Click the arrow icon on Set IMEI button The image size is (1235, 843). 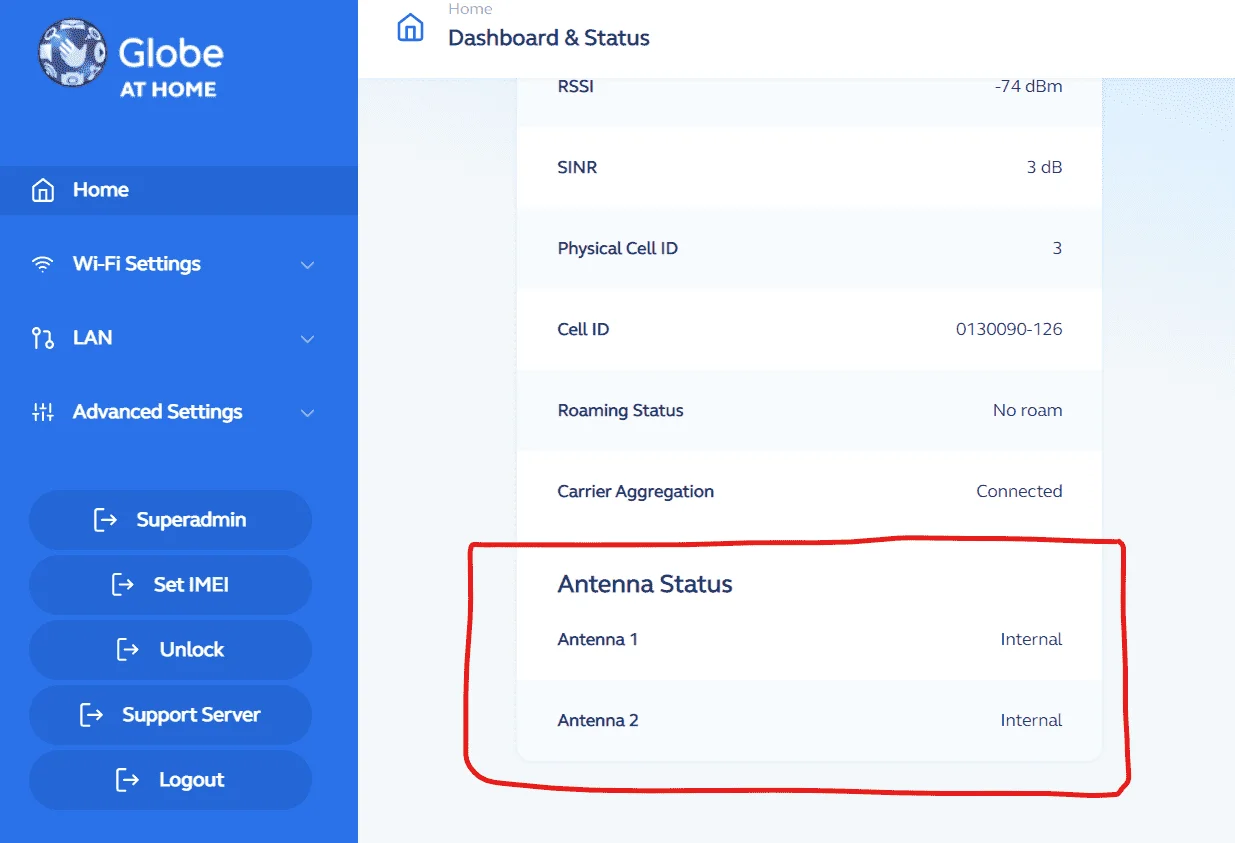(123, 585)
